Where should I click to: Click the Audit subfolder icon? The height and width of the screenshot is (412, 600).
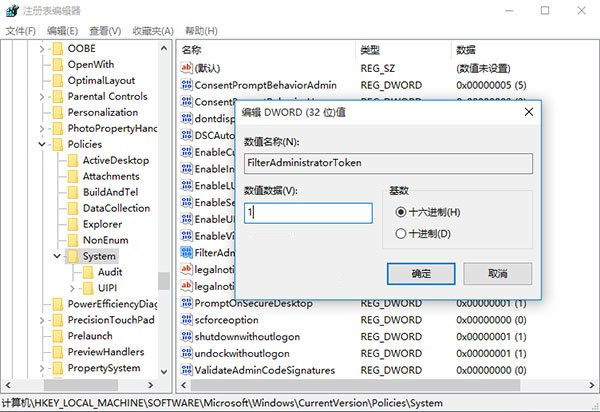pos(88,272)
